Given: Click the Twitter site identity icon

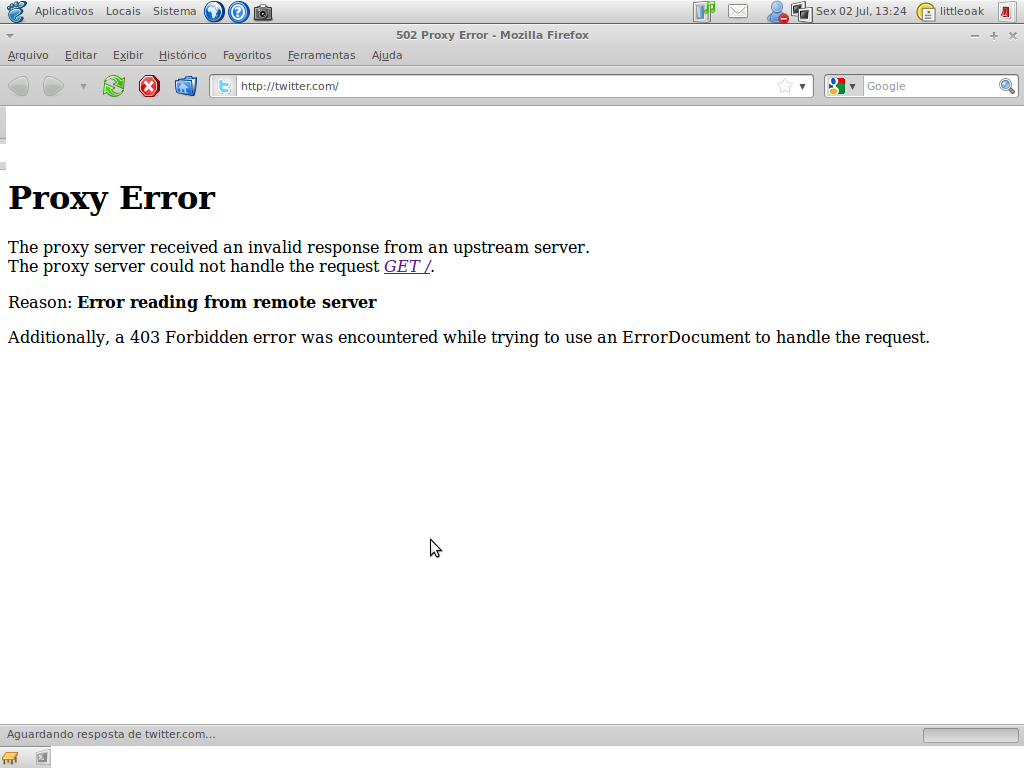Looking at the screenshot, I should click(224, 86).
